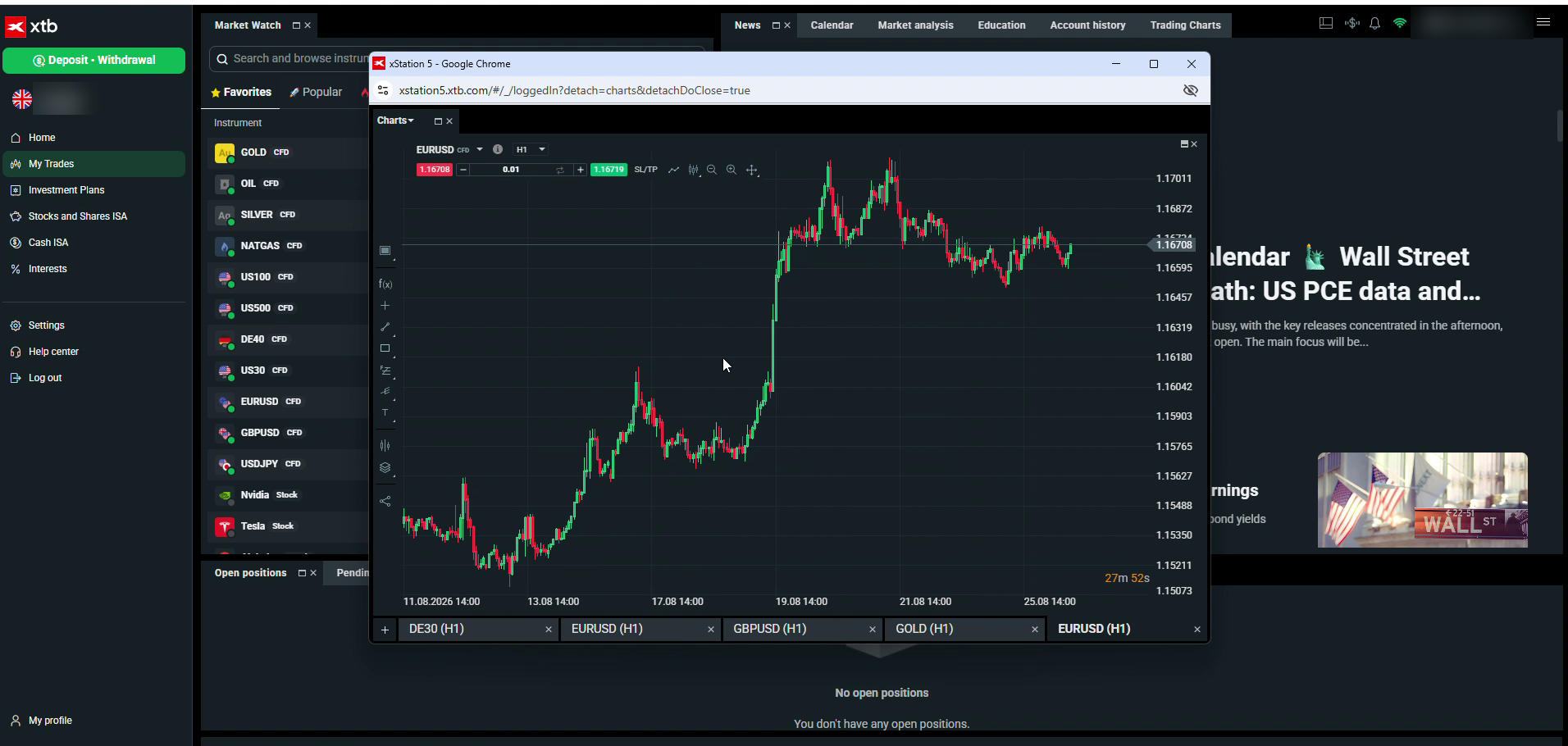1568x746 pixels.
Task: Open the Calendar tab
Action: coord(832,25)
